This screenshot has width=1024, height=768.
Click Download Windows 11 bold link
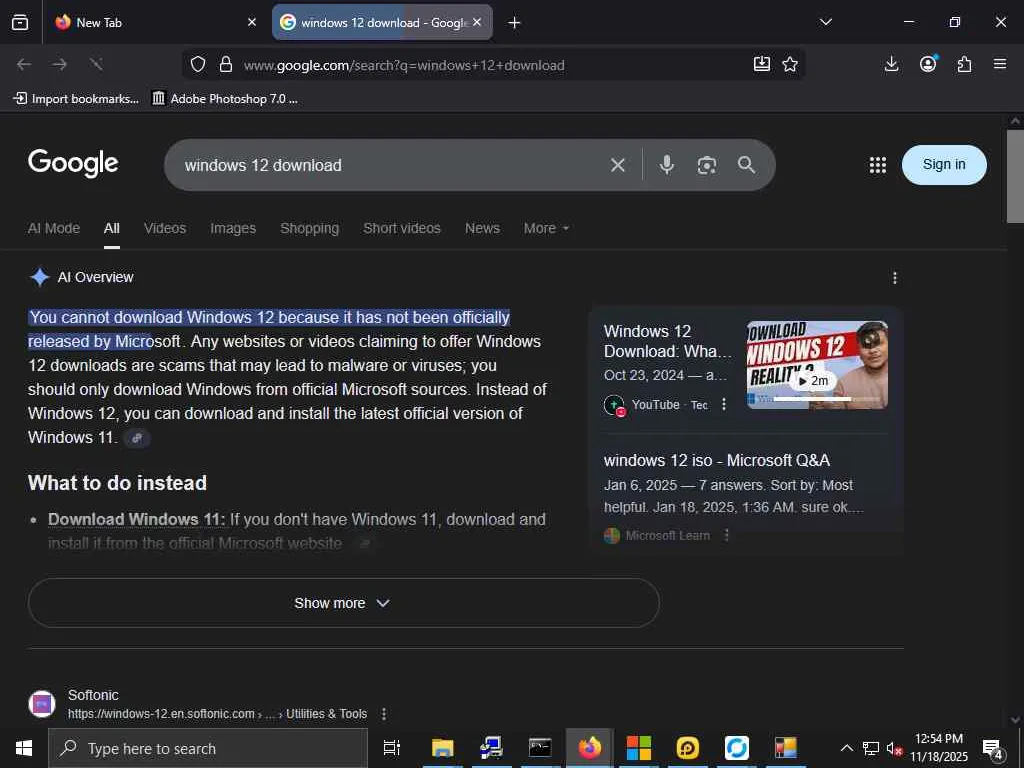136,520
